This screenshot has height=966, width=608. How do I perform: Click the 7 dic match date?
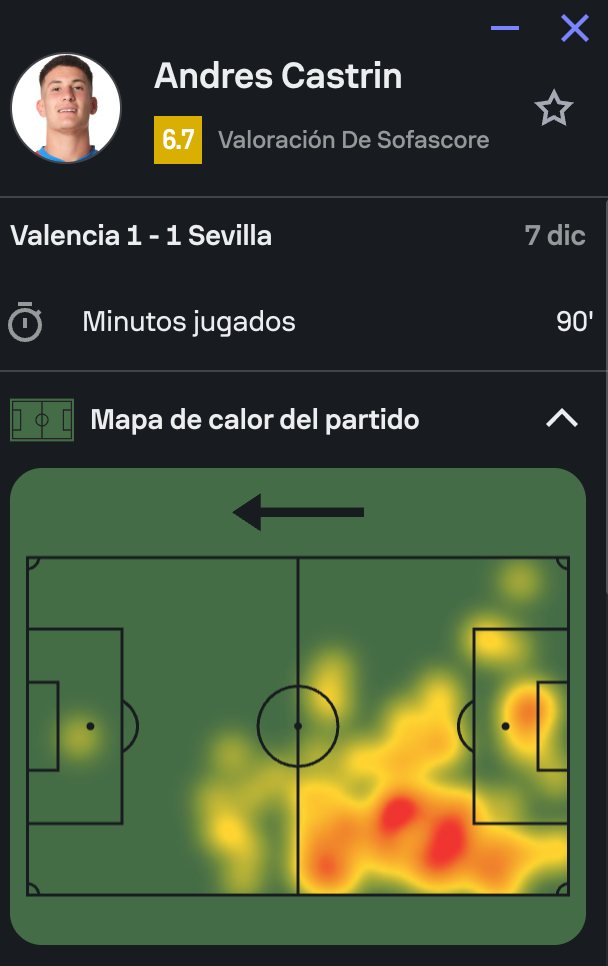point(555,236)
